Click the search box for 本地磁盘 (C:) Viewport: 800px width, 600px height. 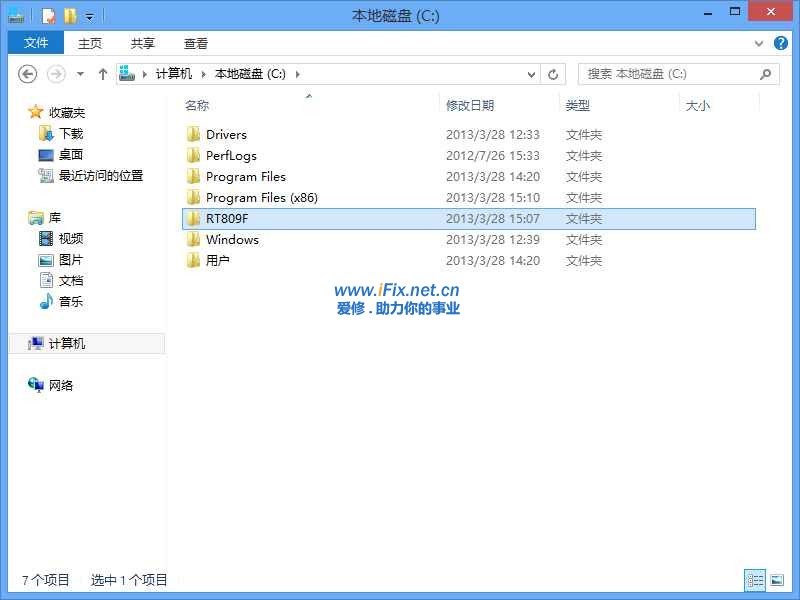tap(670, 74)
